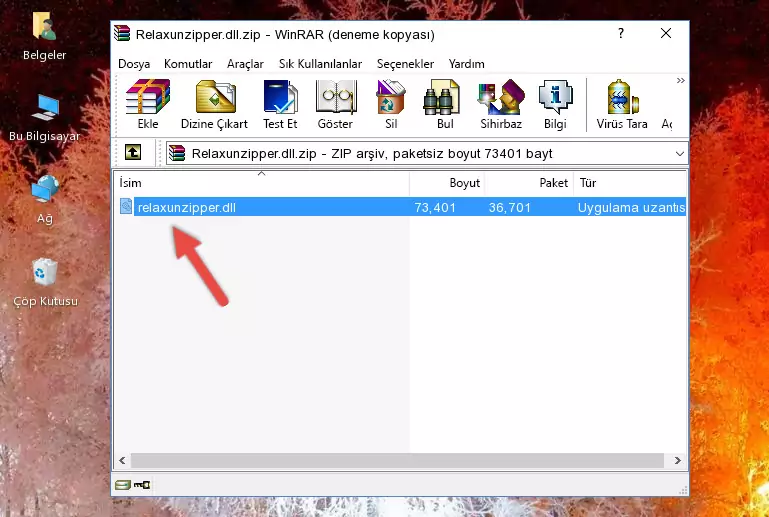Select the Çöp Kutusu recycle bin icon

coord(45,283)
